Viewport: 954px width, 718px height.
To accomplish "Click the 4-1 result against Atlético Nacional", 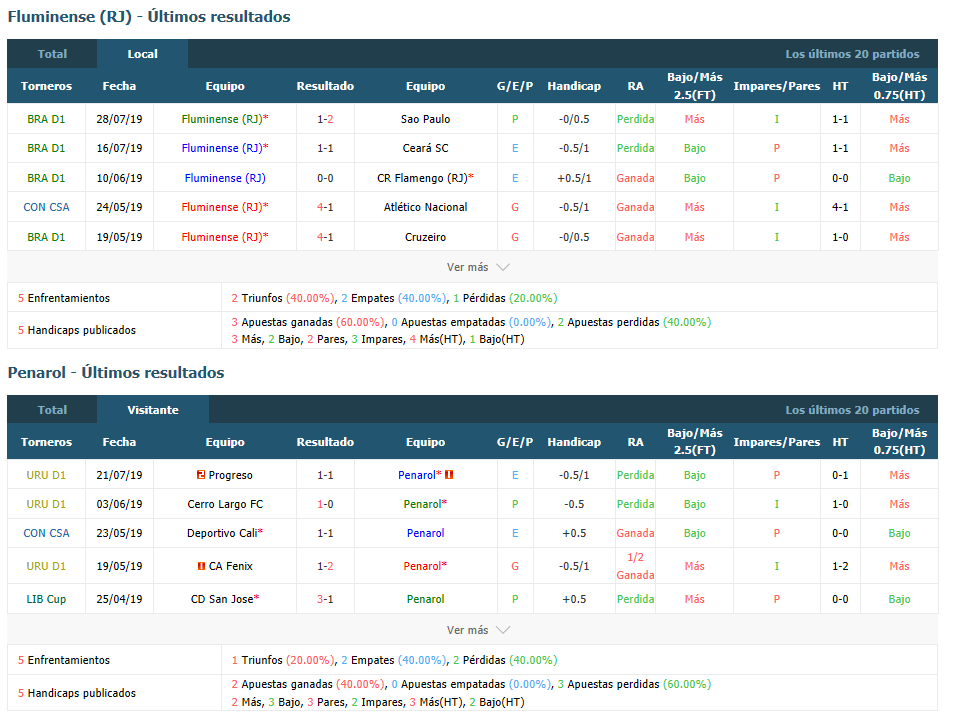I will (325, 207).
